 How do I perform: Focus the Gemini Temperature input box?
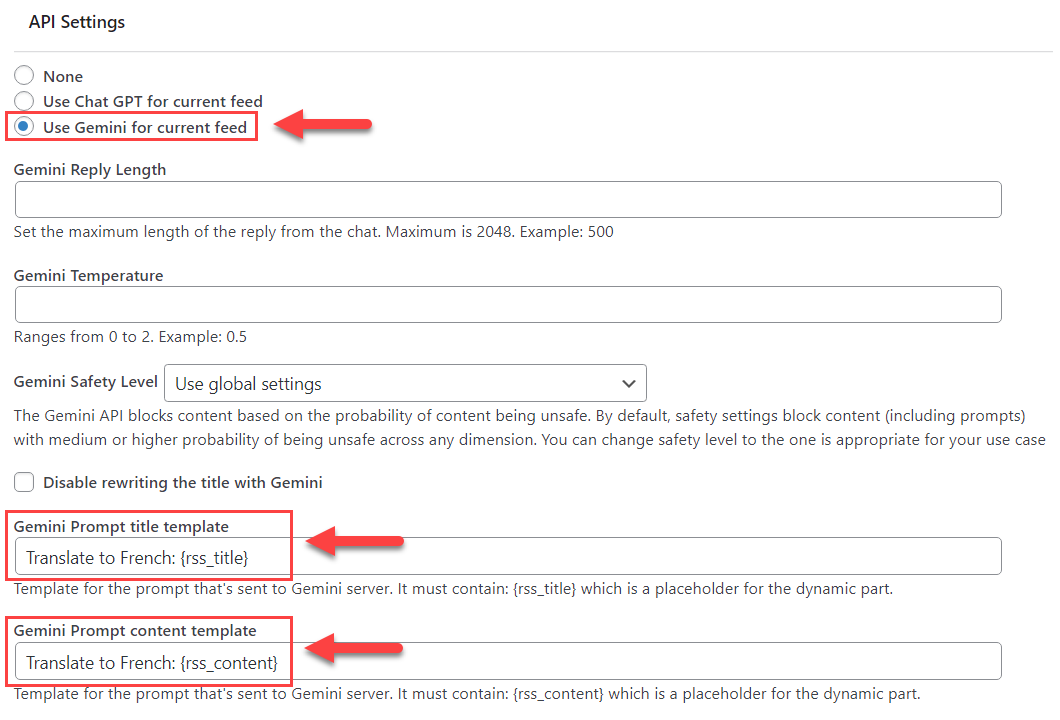(508, 304)
